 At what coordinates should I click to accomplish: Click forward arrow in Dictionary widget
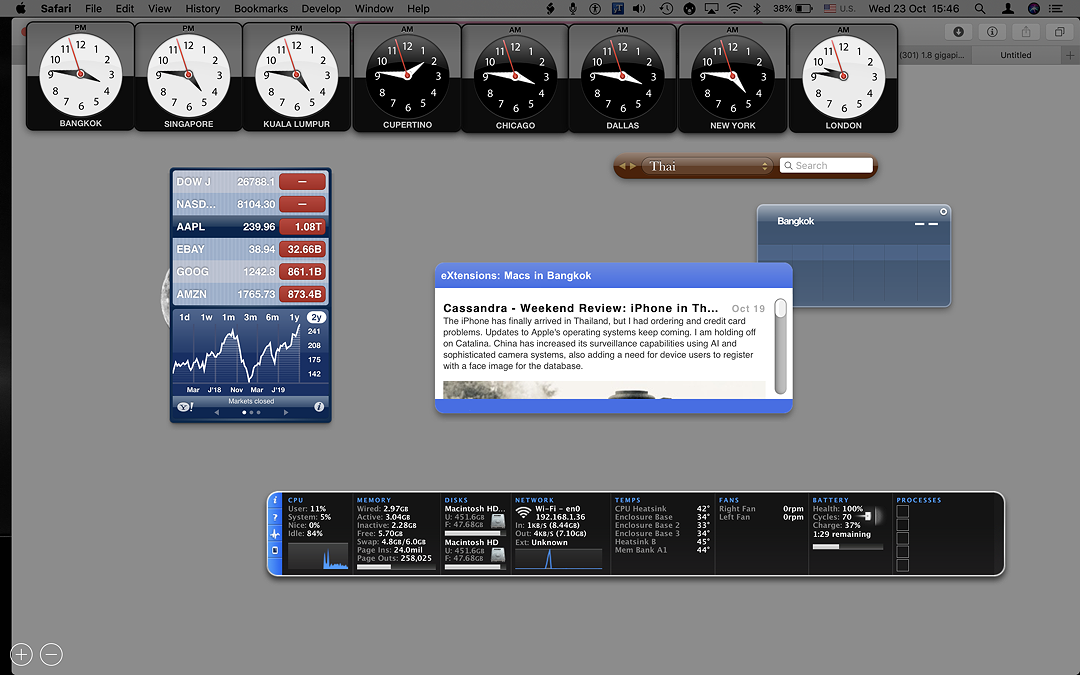pos(632,166)
